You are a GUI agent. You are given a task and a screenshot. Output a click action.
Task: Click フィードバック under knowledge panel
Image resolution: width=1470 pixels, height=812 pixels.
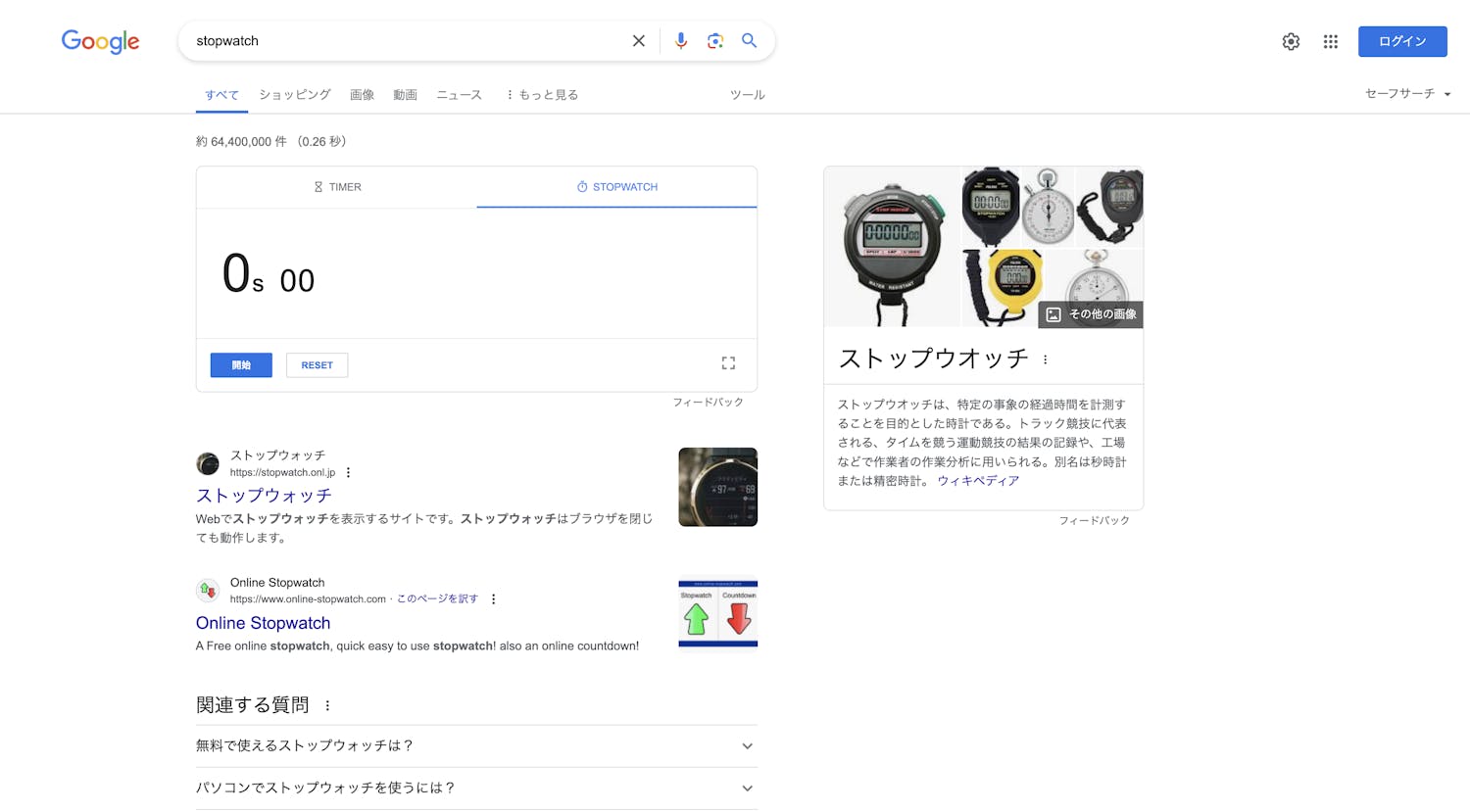pos(1094,521)
